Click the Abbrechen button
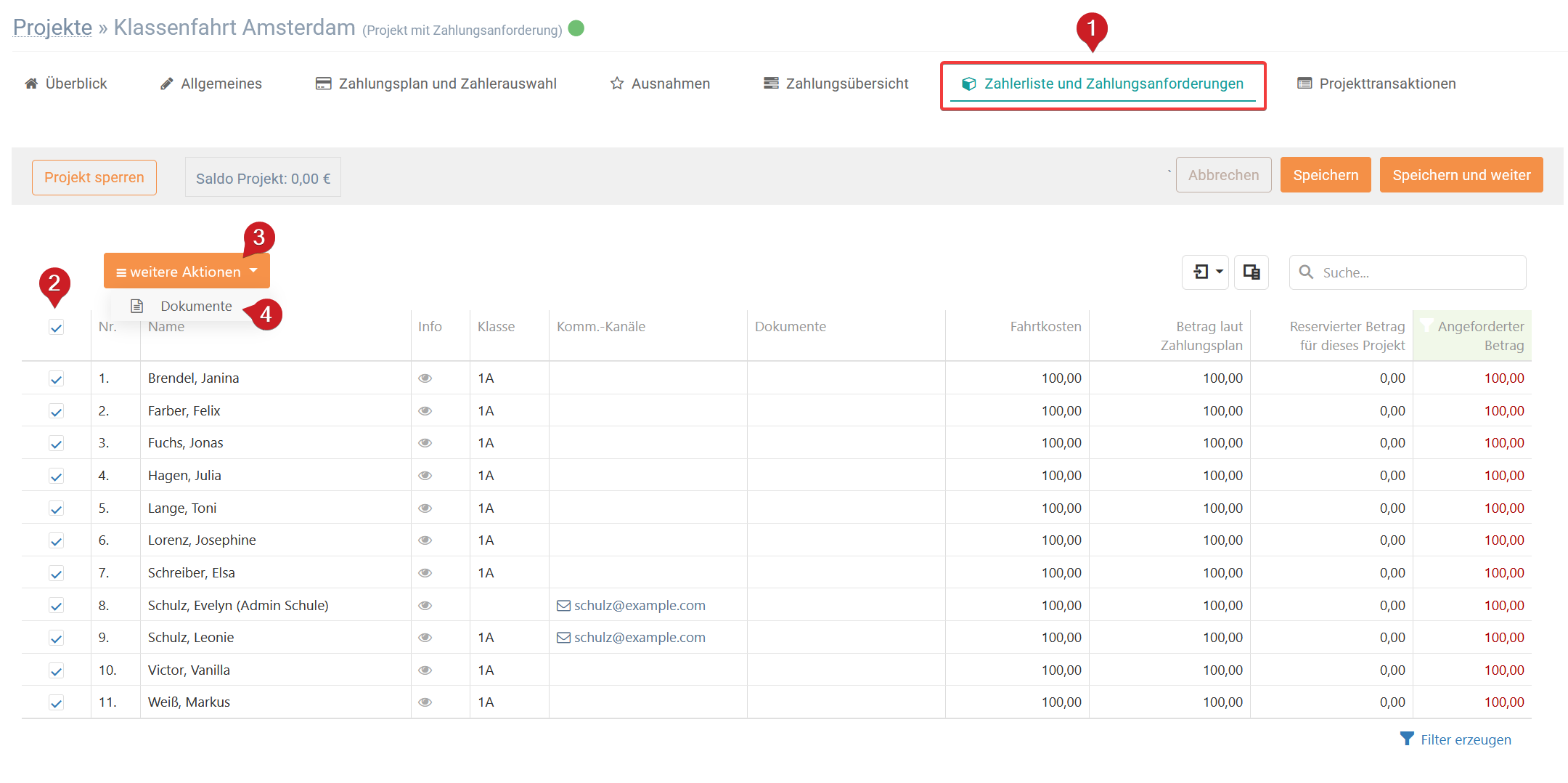Image resolution: width=1568 pixels, height=783 pixels. click(1224, 175)
